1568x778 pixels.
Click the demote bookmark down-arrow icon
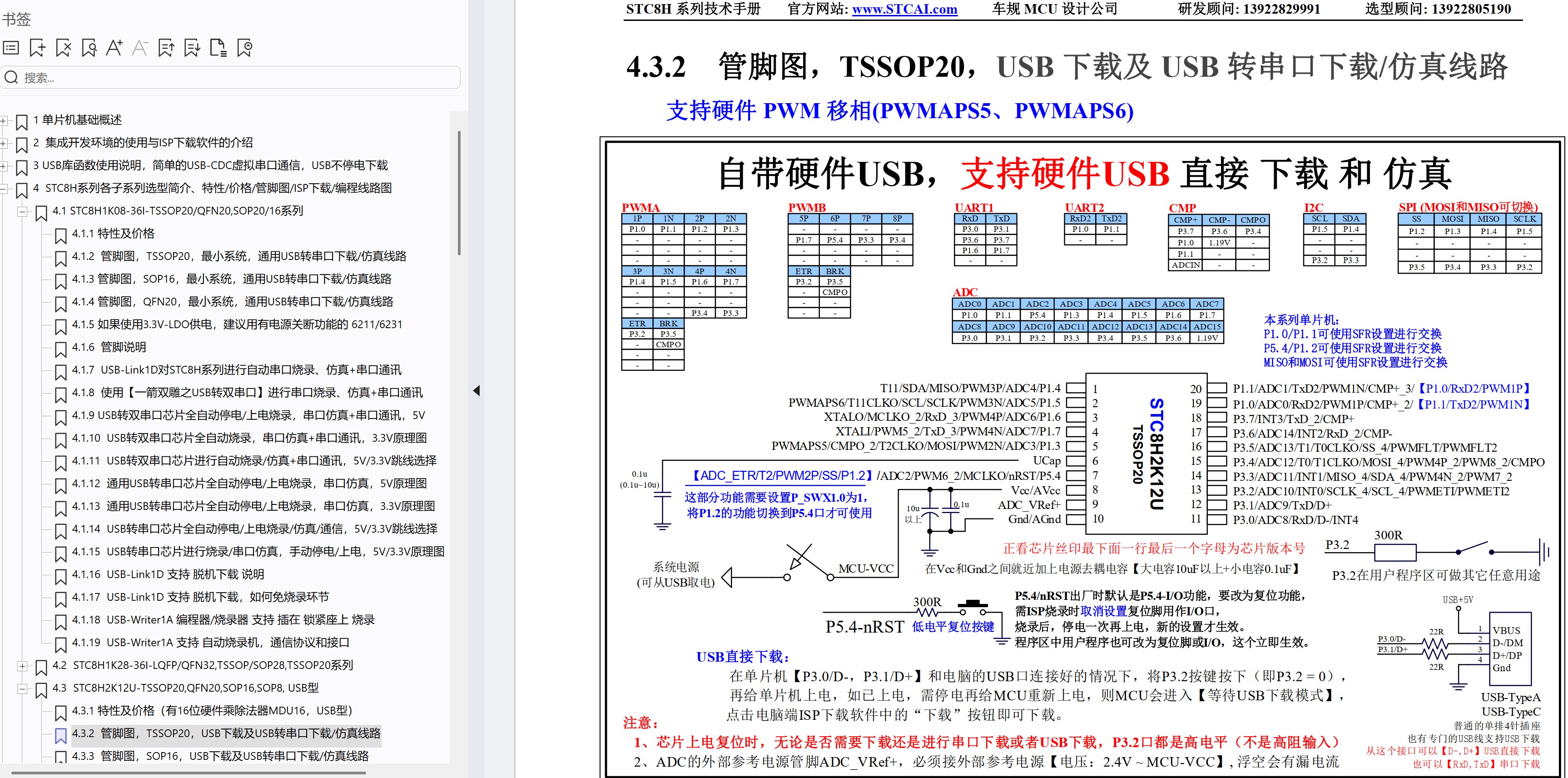192,48
